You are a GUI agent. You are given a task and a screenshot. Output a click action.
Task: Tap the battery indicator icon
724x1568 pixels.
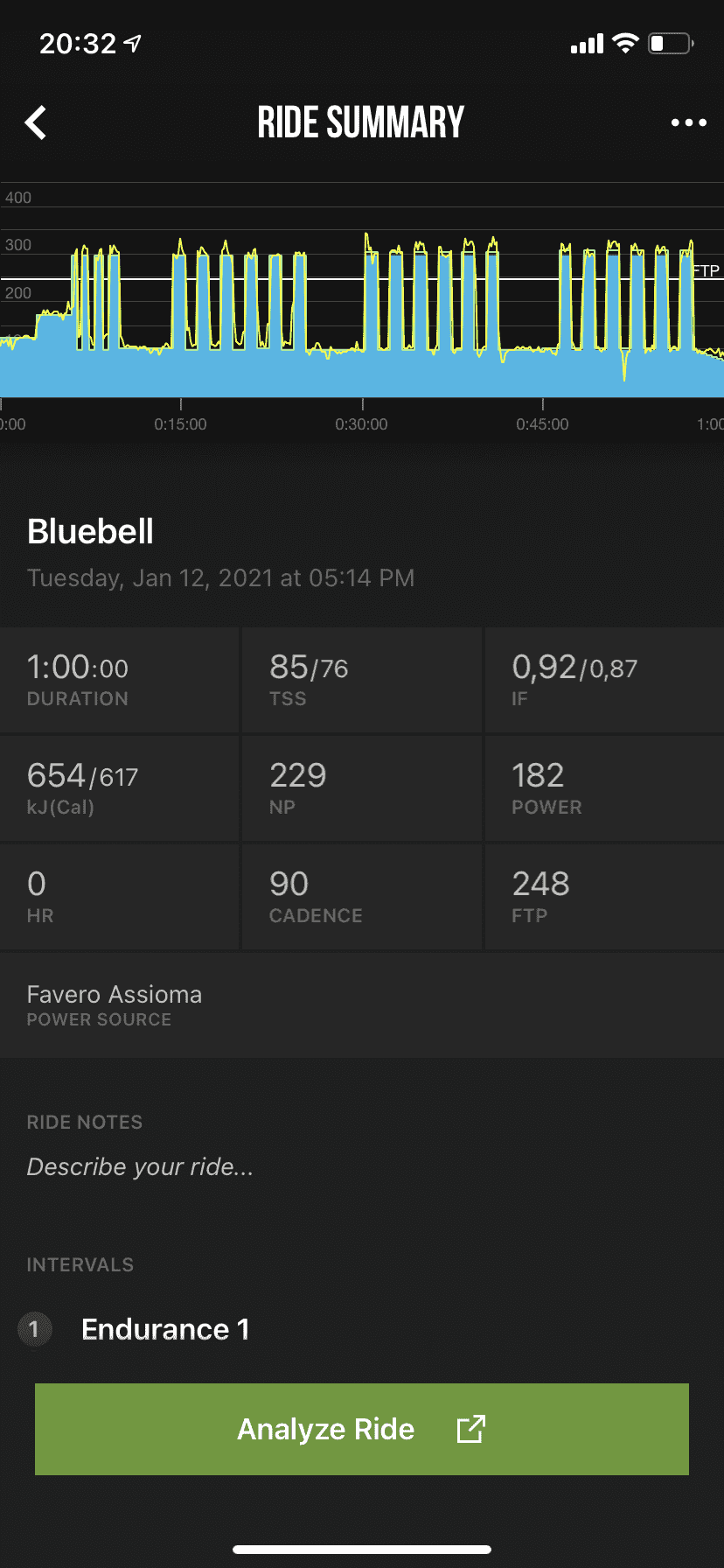tap(671, 43)
